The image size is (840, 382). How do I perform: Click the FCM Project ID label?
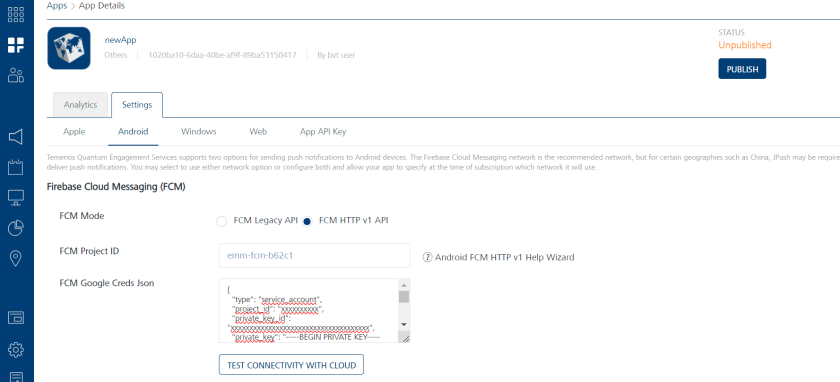click(x=89, y=251)
